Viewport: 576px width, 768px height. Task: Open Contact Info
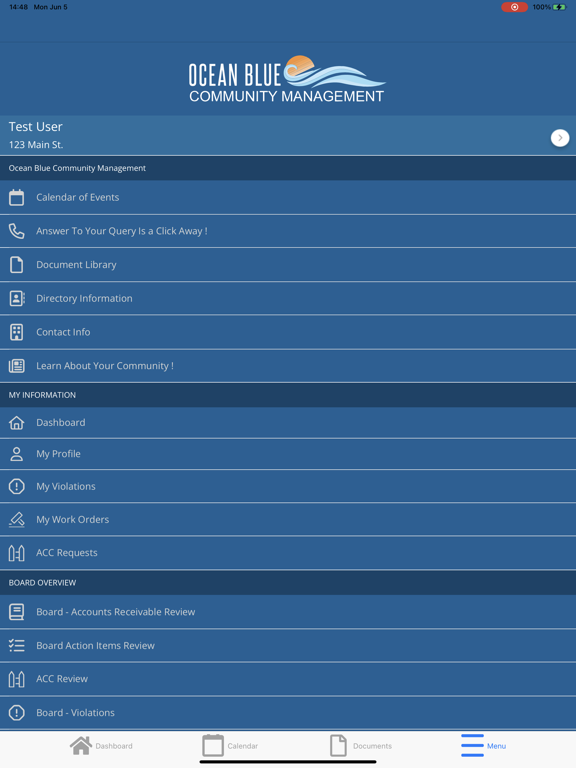[x=288, y=332]
